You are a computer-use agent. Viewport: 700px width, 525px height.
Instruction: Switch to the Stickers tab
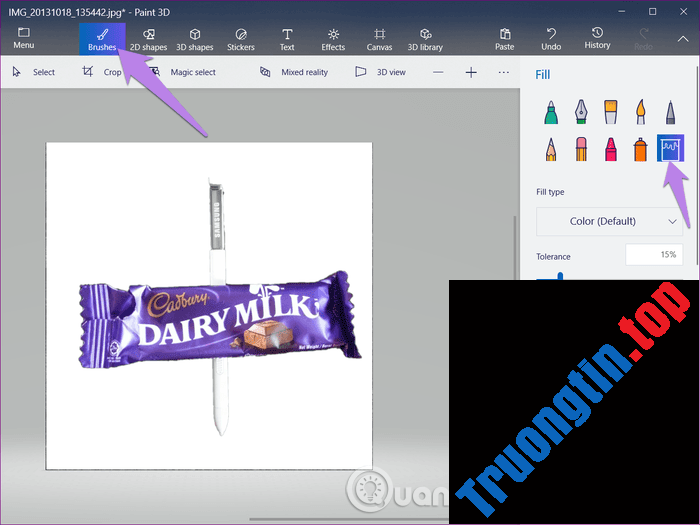pyautogui.click(x=241, y=39)
